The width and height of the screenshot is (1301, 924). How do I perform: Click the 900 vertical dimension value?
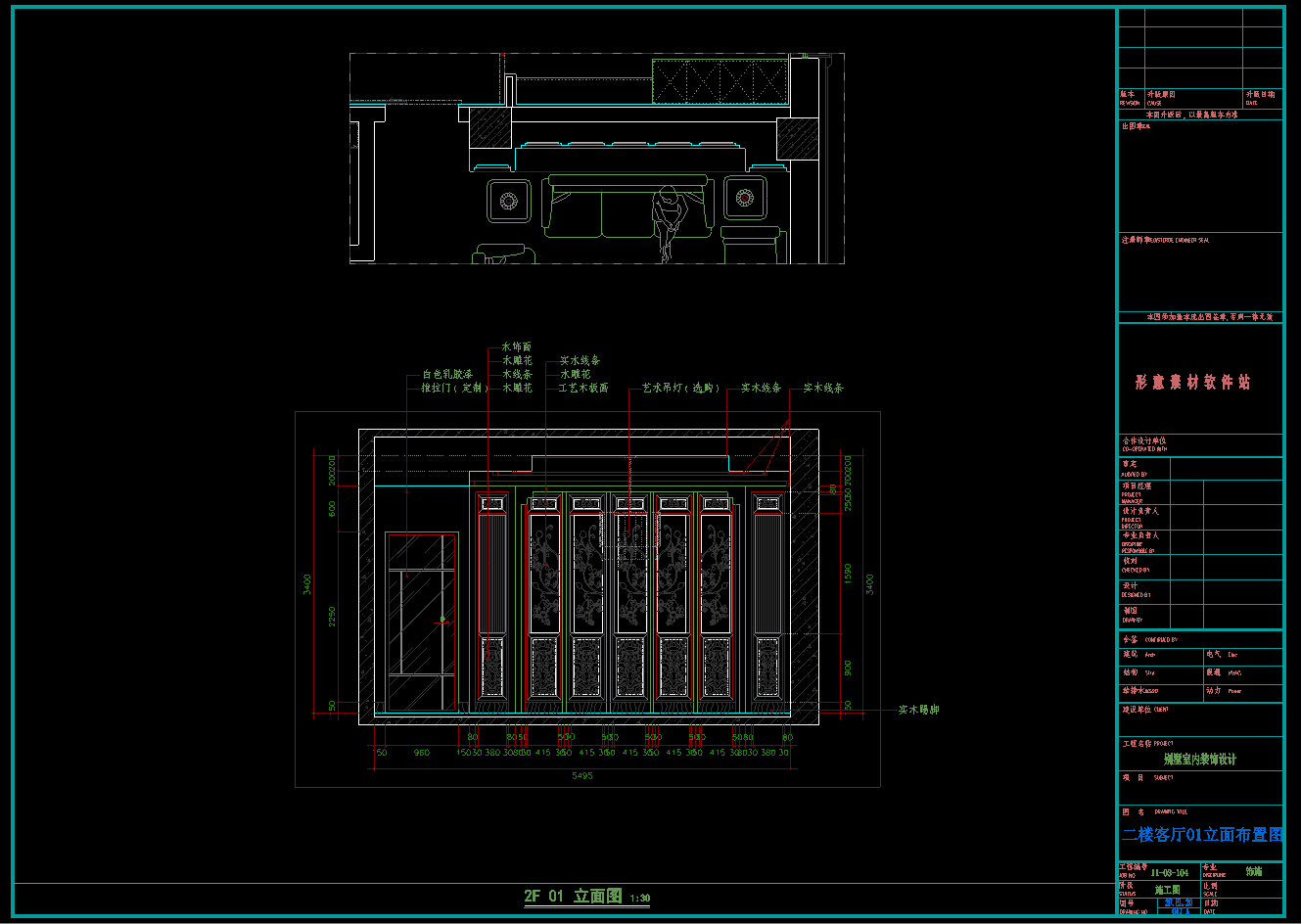(848, 668)
